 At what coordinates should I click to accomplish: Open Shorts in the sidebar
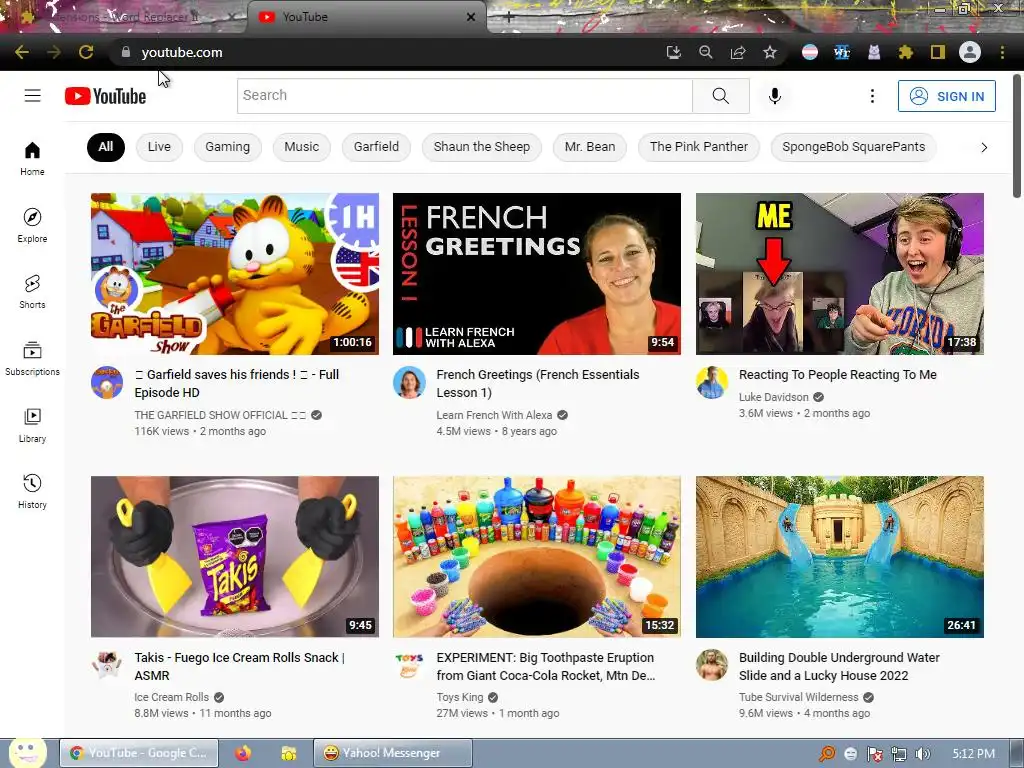[32, 291]
